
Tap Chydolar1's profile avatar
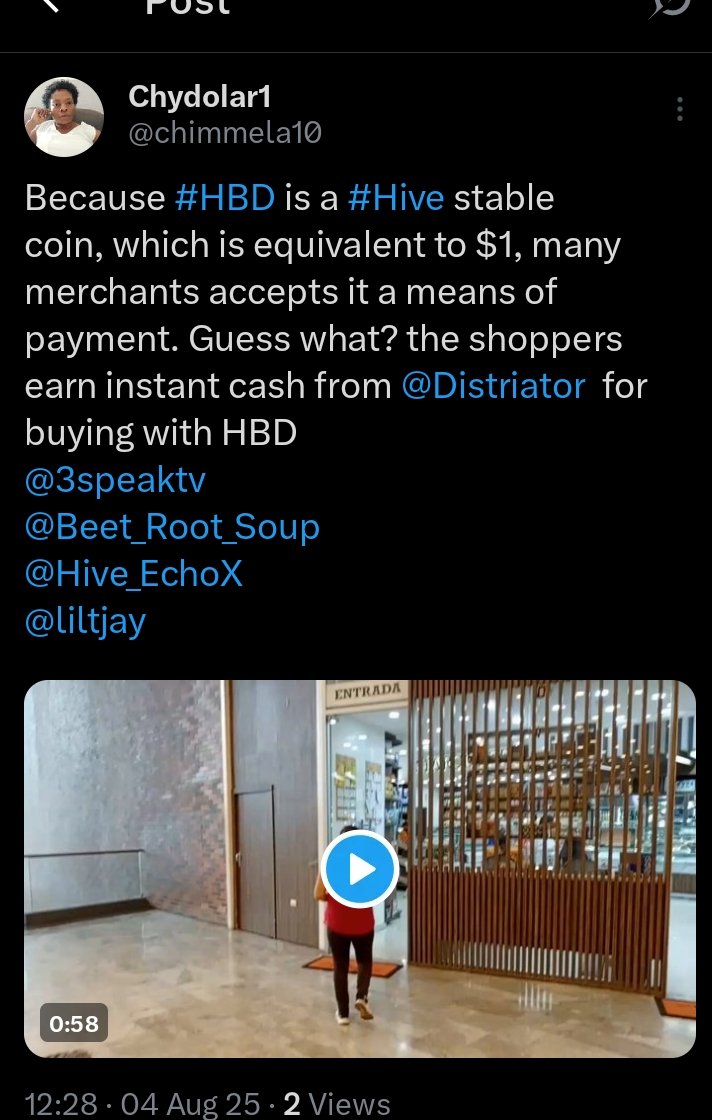(64, 116)
